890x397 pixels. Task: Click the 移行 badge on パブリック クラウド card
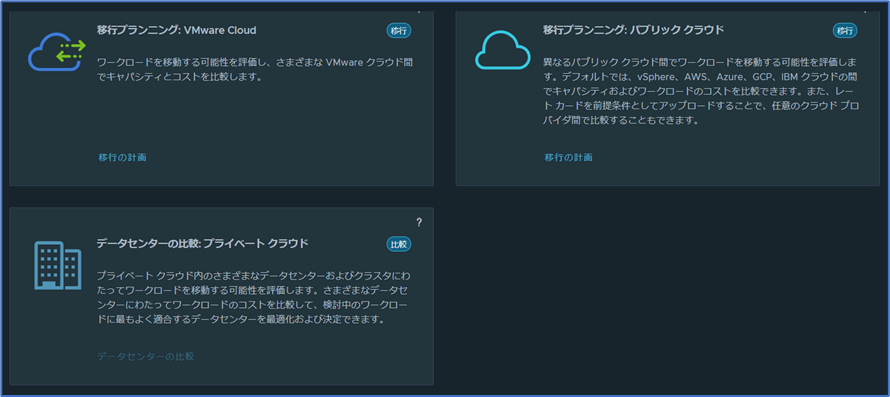tap(845, 31)
